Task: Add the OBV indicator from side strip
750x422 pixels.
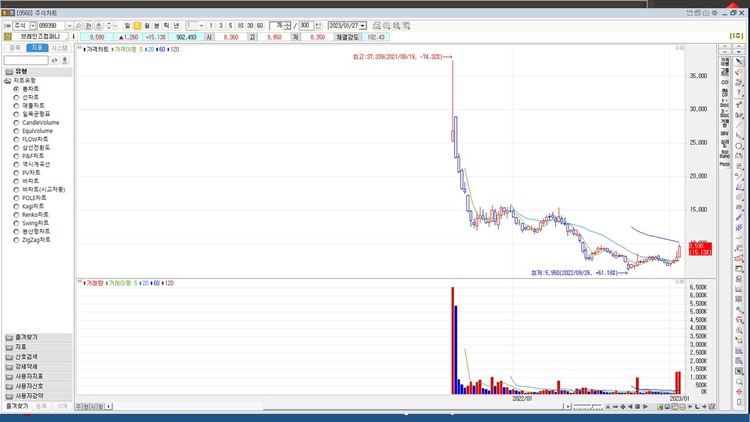Action: 725,133
